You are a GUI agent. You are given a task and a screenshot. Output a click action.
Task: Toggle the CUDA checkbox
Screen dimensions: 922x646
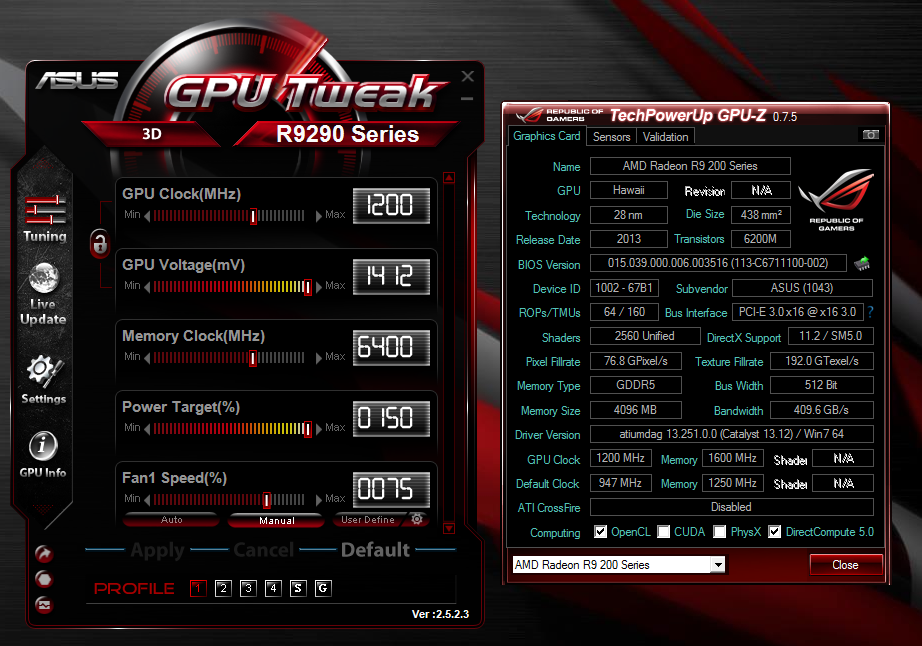[663, 532]
